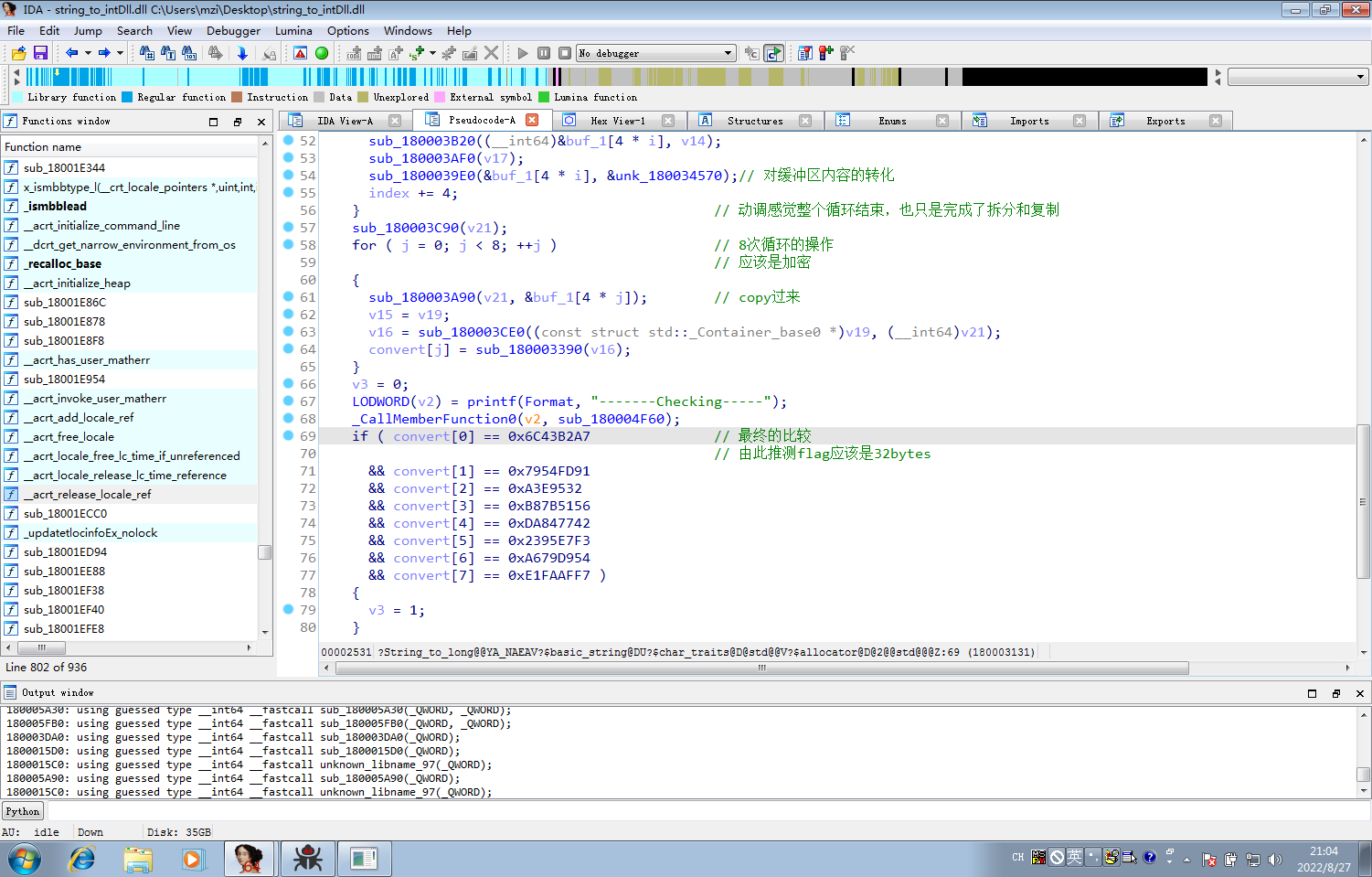The height and width of the screenshot is (877, 1372).
Task: Click the Python command input field
Action: click(x=708, y=811)
